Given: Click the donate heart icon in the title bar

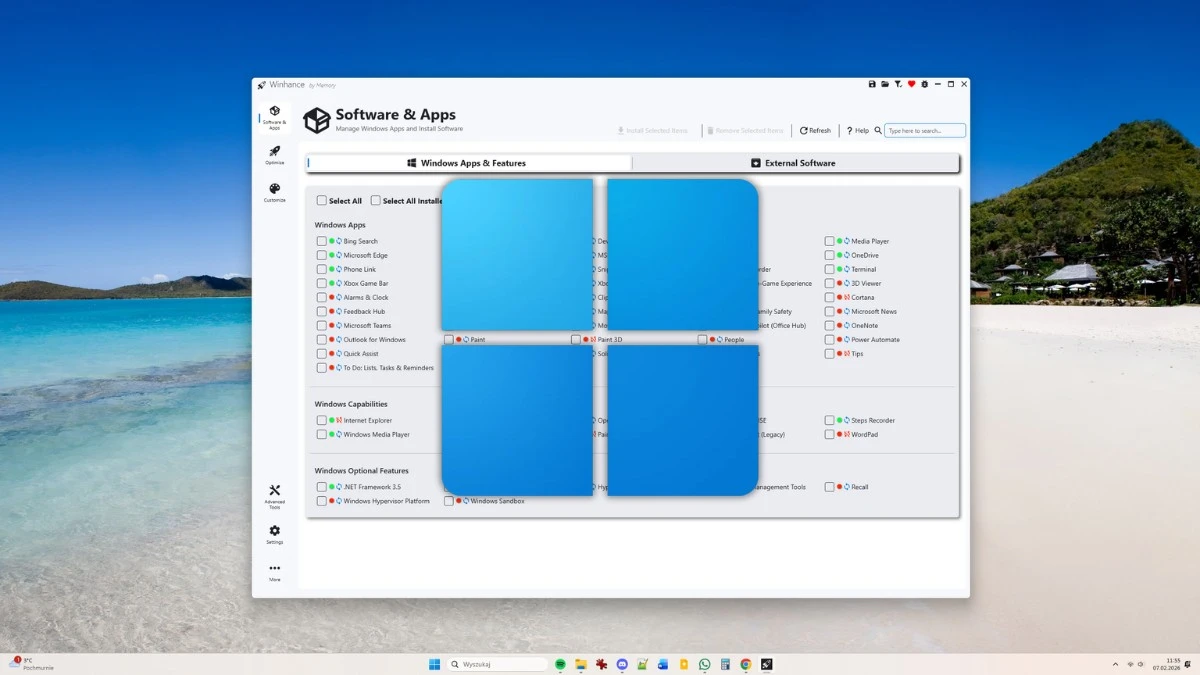Looking at the screenshot, I should (911, 84).
